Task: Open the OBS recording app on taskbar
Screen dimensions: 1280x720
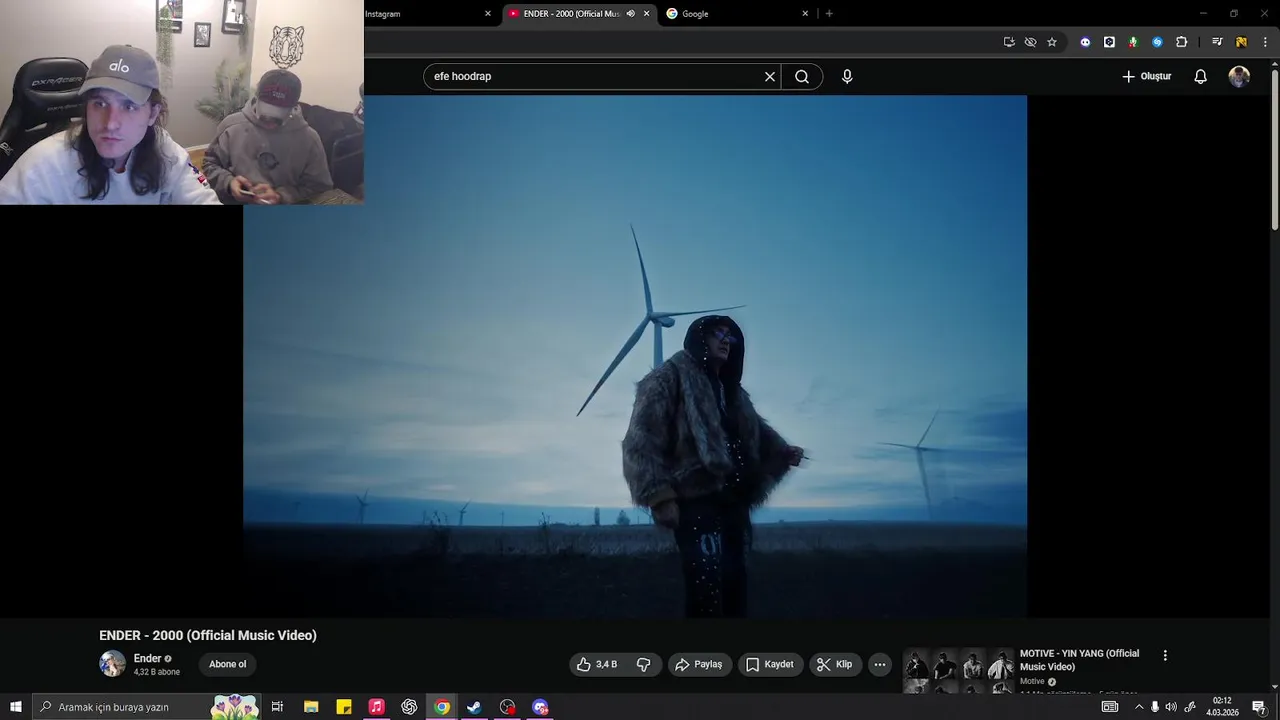Action: (507, 707)
